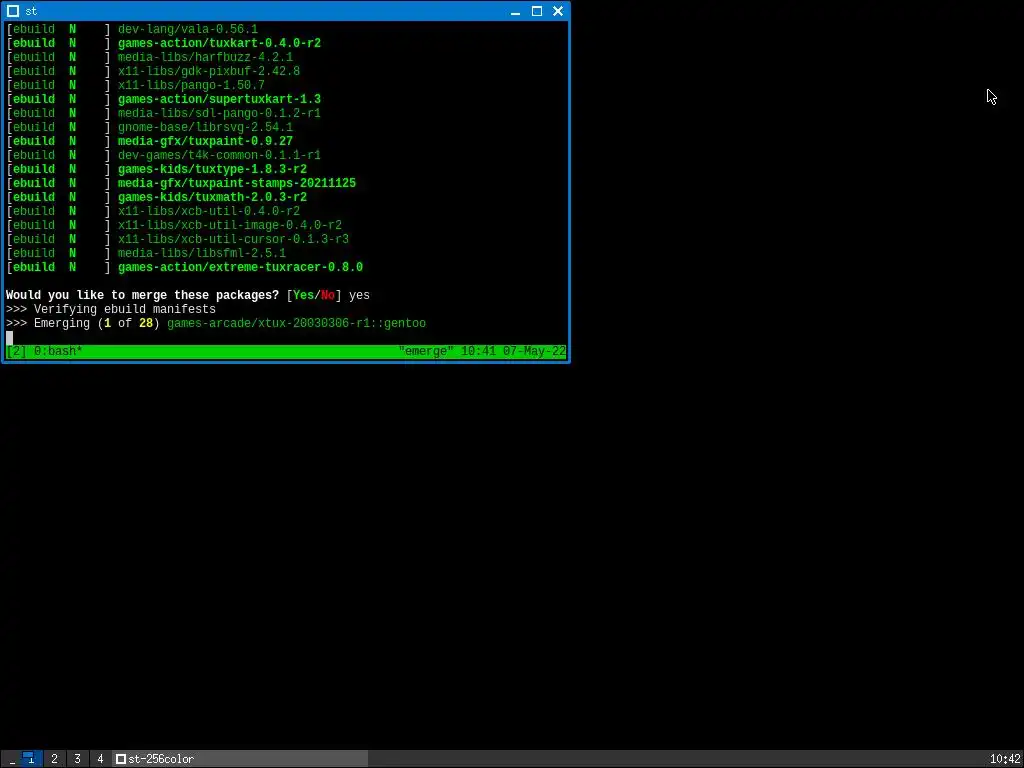
Task: Click the terminal cursor block
Action: click(9, 338)
